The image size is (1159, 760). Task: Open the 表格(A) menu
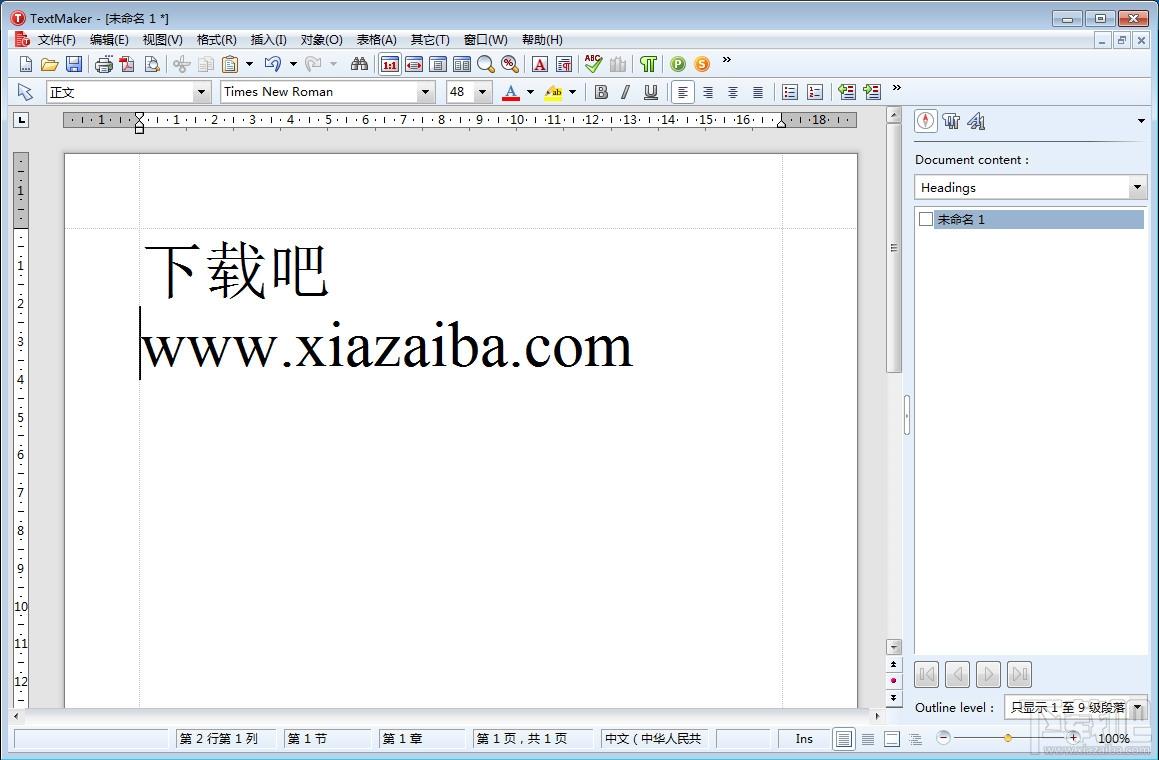(x=376, y=40)
